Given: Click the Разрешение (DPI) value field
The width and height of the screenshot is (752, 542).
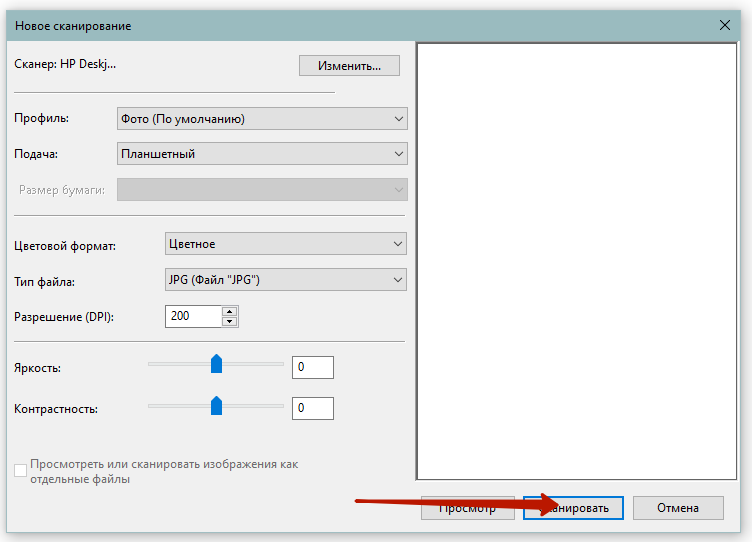Looking at the screenshot, I should coord(193,316).
